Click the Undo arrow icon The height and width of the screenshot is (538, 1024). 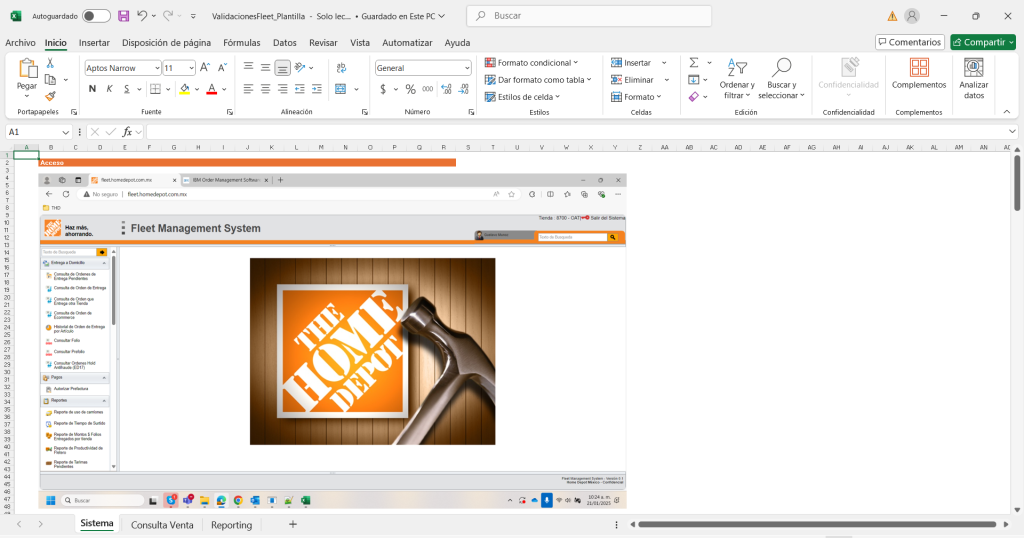click(142, 16)
